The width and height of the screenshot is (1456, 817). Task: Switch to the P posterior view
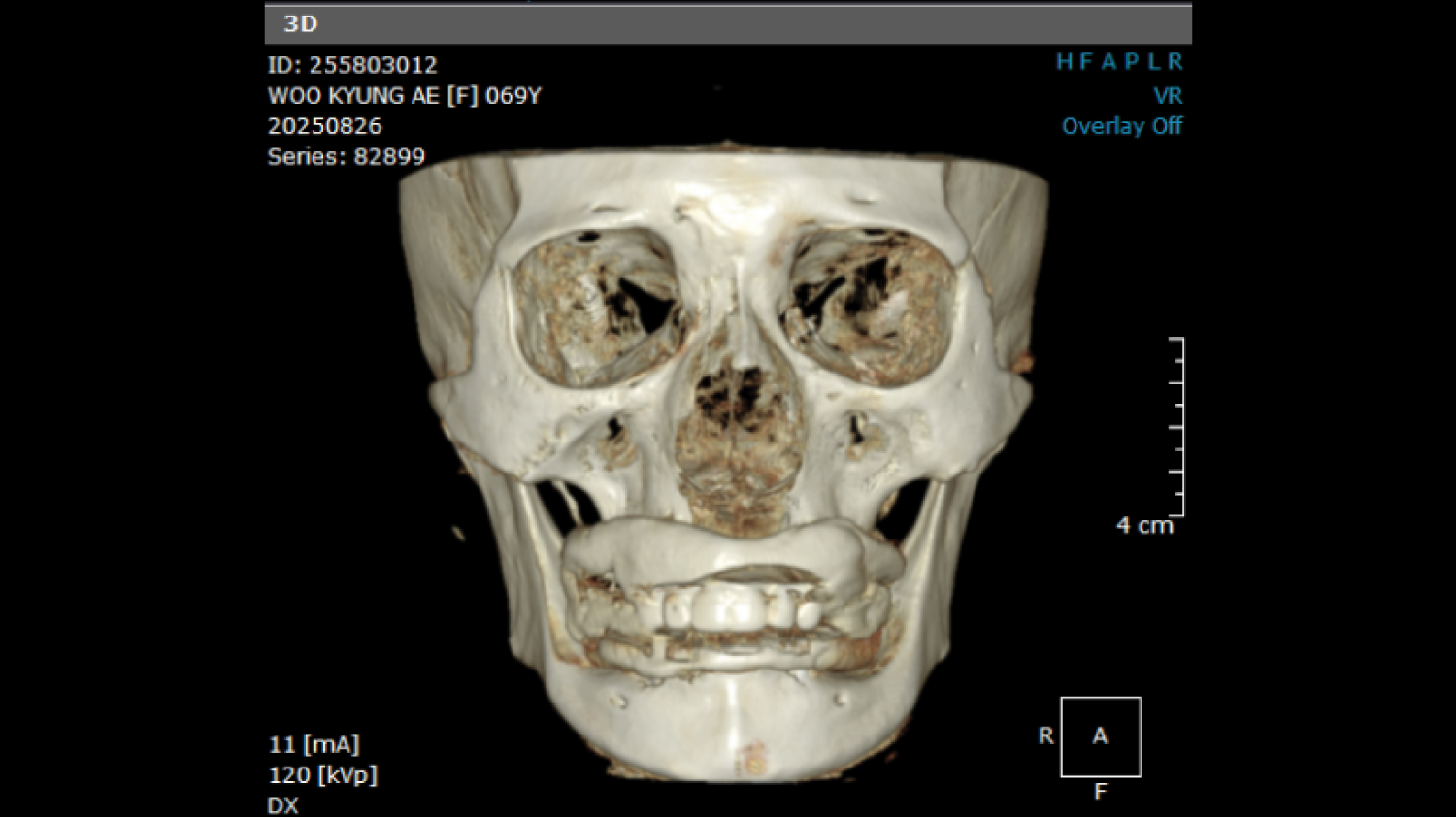[x=1131, y=62]
